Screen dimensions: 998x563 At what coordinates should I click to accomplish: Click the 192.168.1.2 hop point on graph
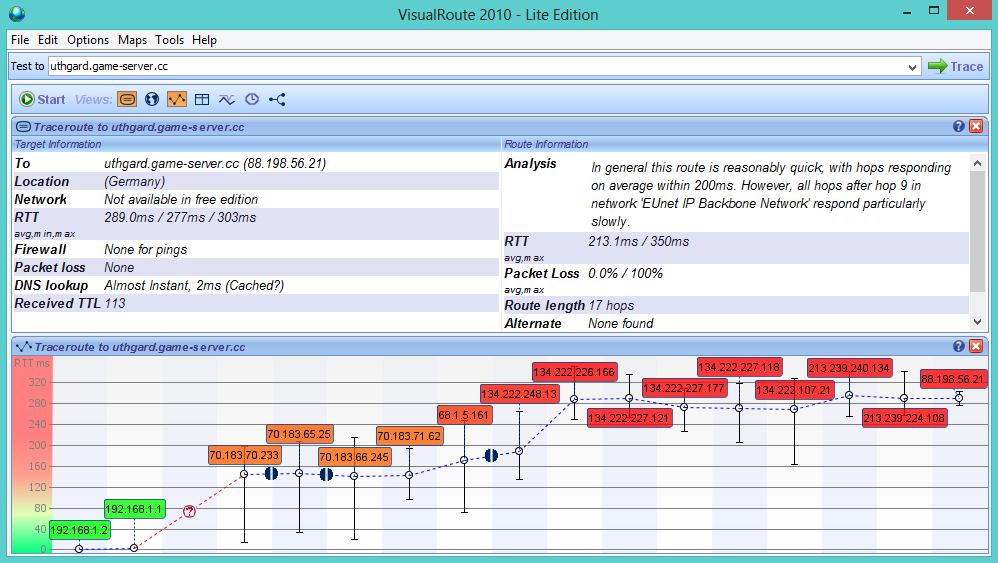click(79, 548)
